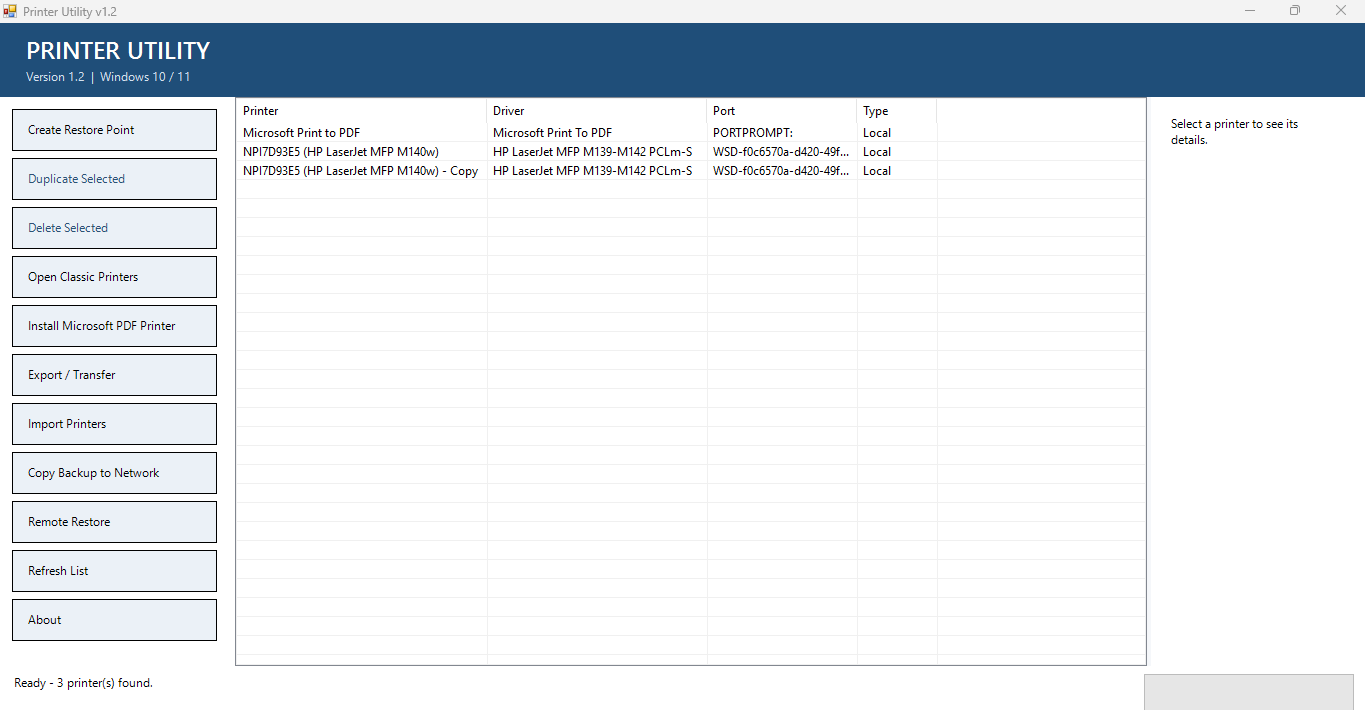1365x710 pixels.
Task: Minimize the Printer Utility window
Action: pyautogui.click(x=1250, y=11)
